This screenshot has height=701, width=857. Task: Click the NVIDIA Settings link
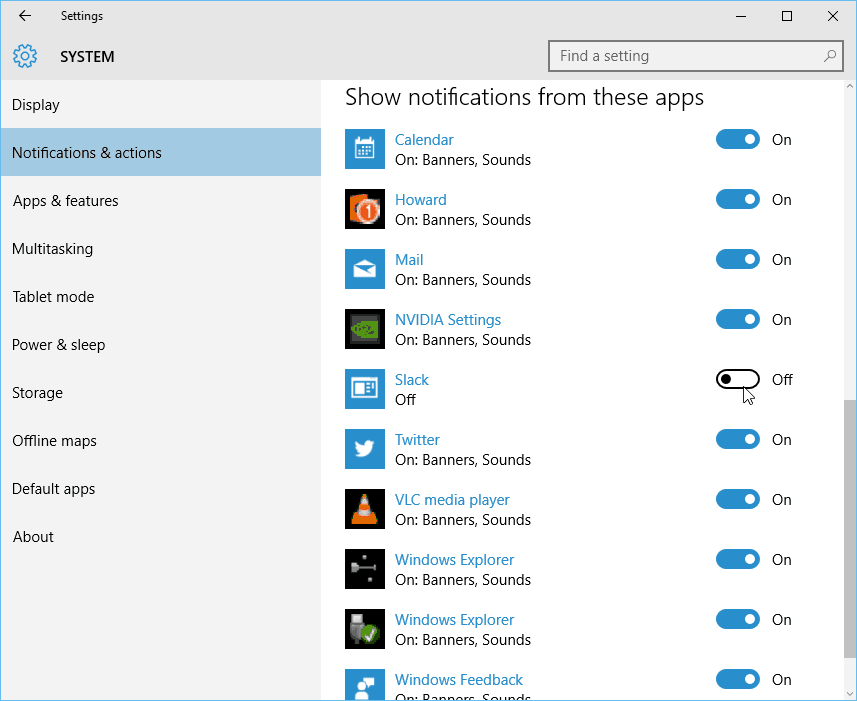(x=448, y=320)
